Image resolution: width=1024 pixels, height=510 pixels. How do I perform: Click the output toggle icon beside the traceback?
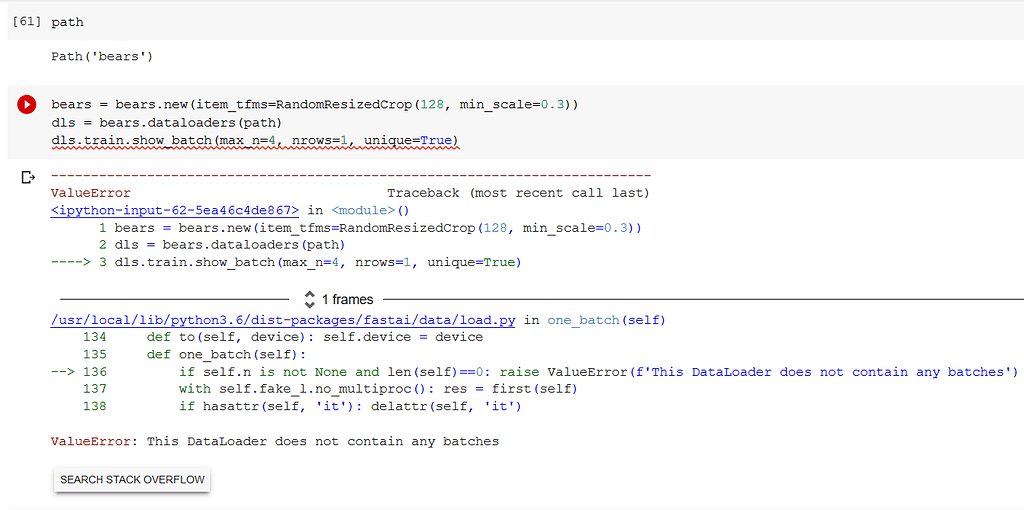(28, 177)
